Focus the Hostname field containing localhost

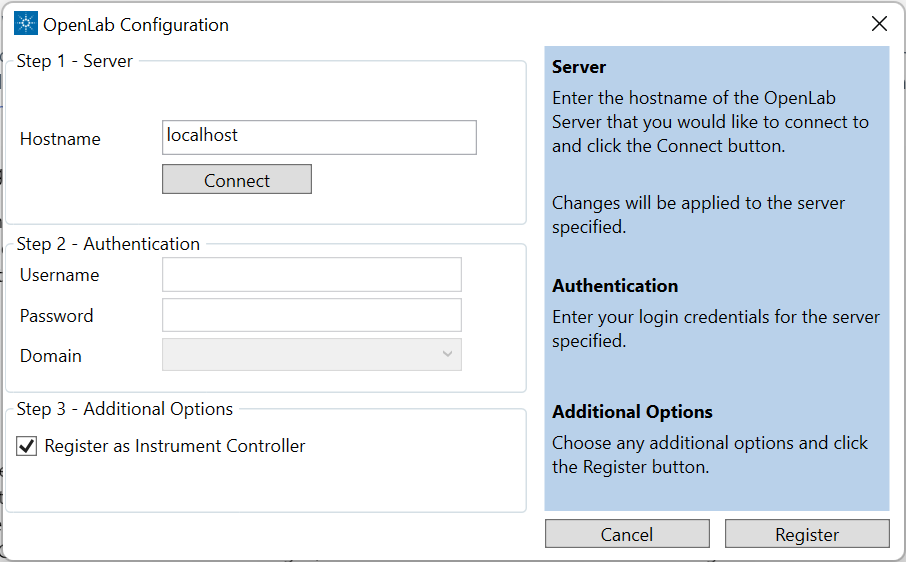(319, 137)
